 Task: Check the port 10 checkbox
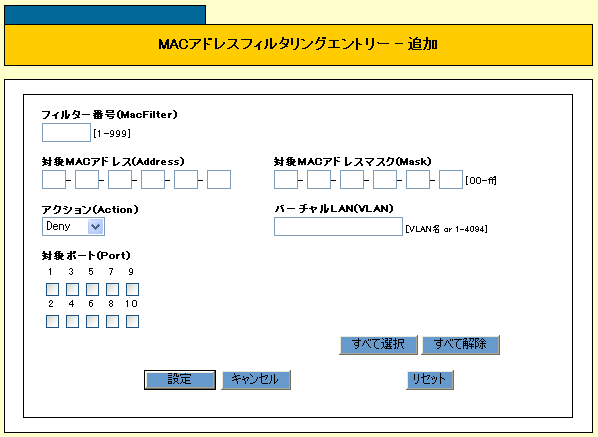[x=132, y=321]
